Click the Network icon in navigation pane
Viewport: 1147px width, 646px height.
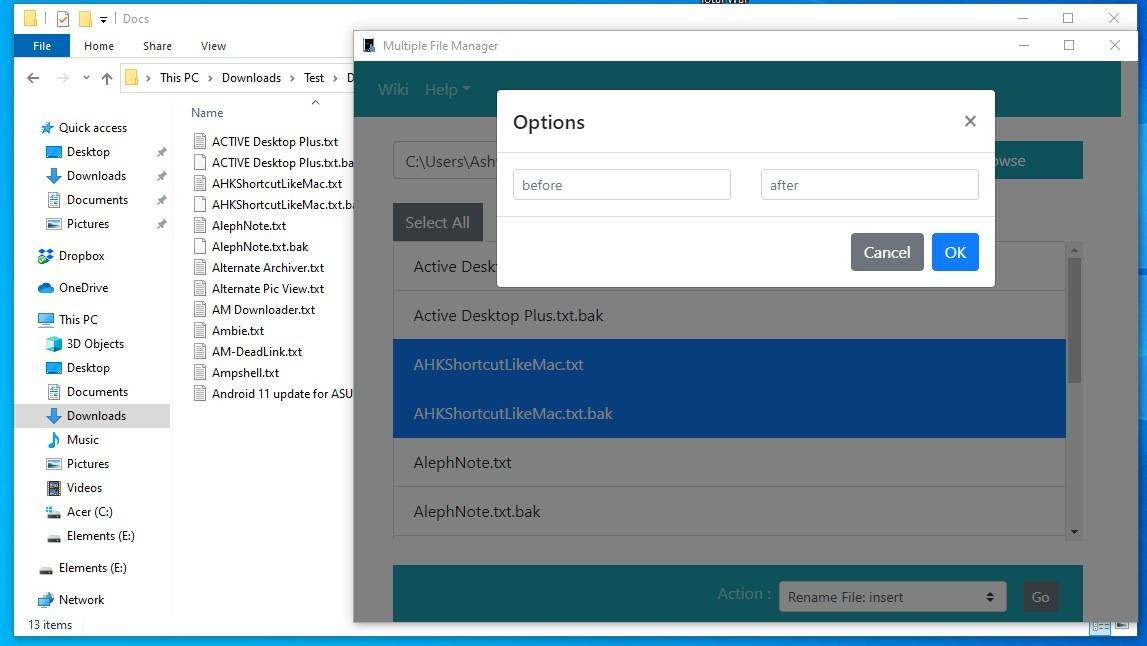tap(45, 600)
